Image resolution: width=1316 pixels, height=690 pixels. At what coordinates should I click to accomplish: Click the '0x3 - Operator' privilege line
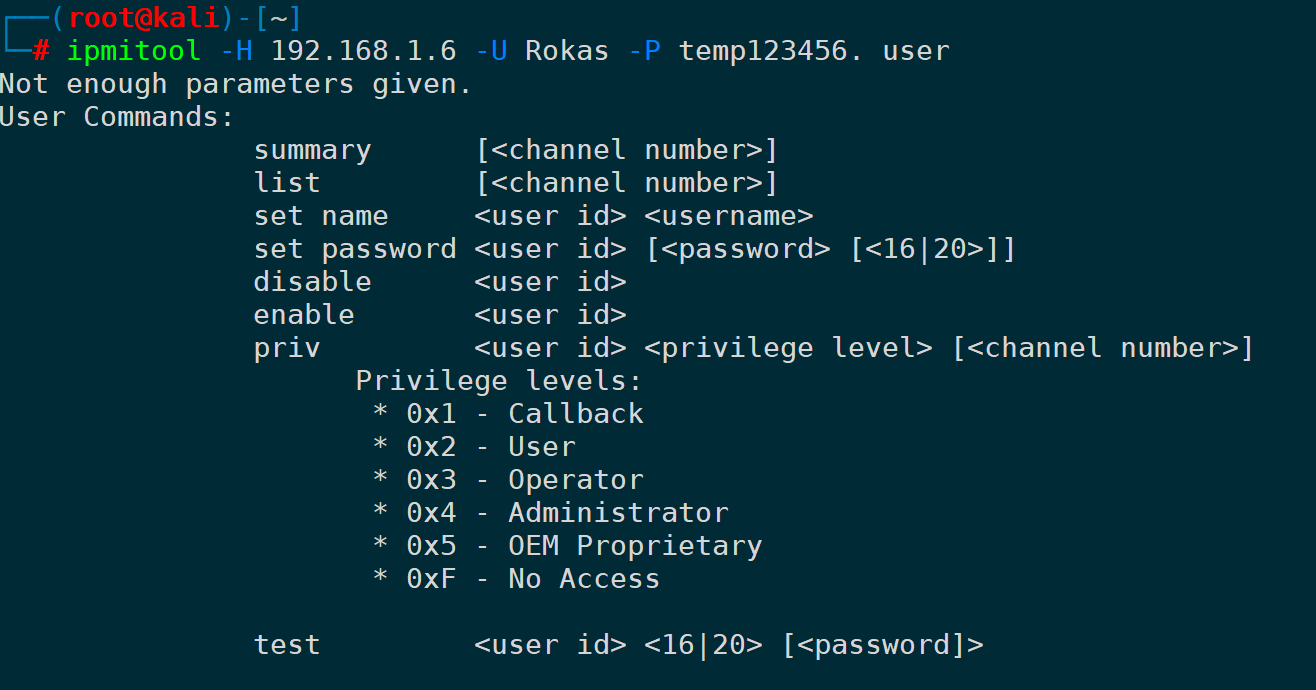[x=524, y=480]
